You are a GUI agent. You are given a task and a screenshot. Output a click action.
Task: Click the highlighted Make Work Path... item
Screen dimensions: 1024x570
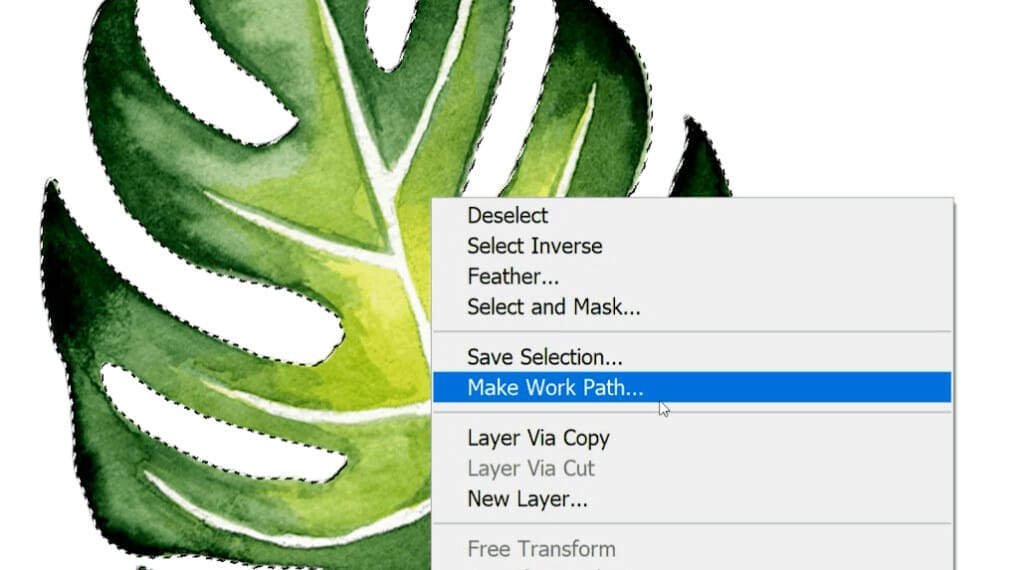click(692, 387)
